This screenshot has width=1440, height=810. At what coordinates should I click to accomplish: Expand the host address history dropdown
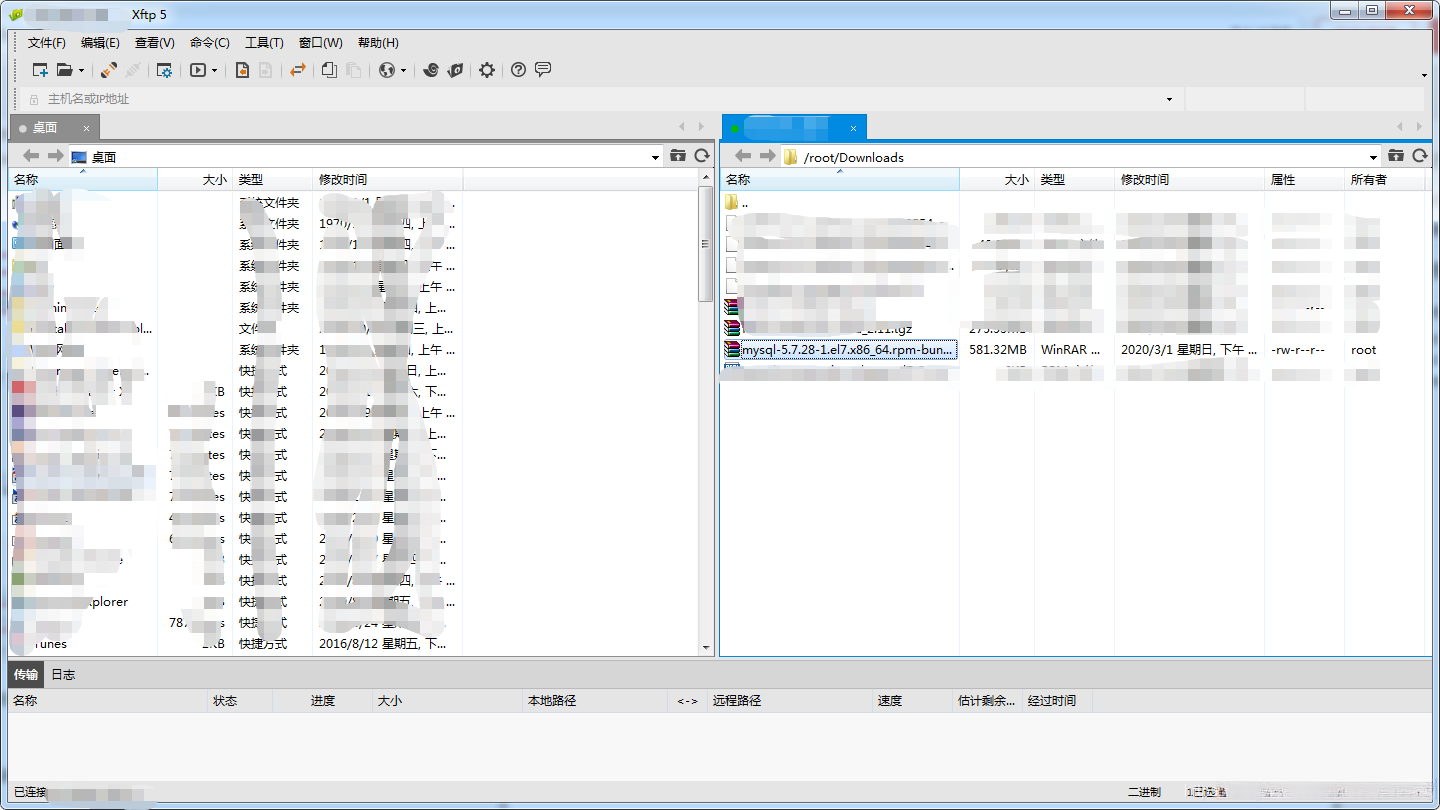1170,100
